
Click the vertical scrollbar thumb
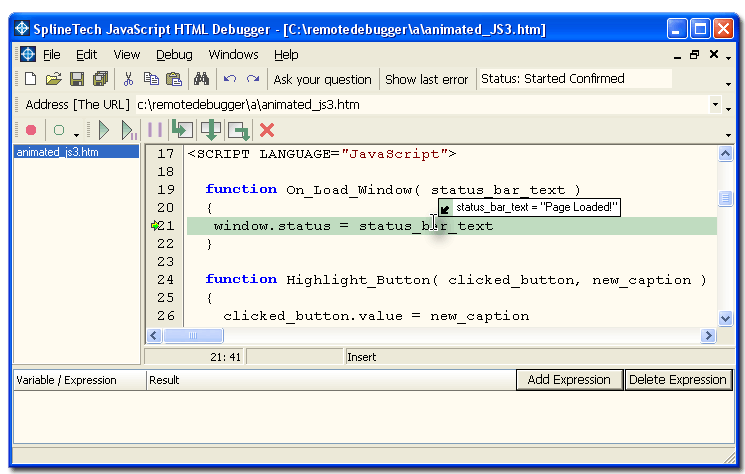pyautogui.click(x=725, y=198)
